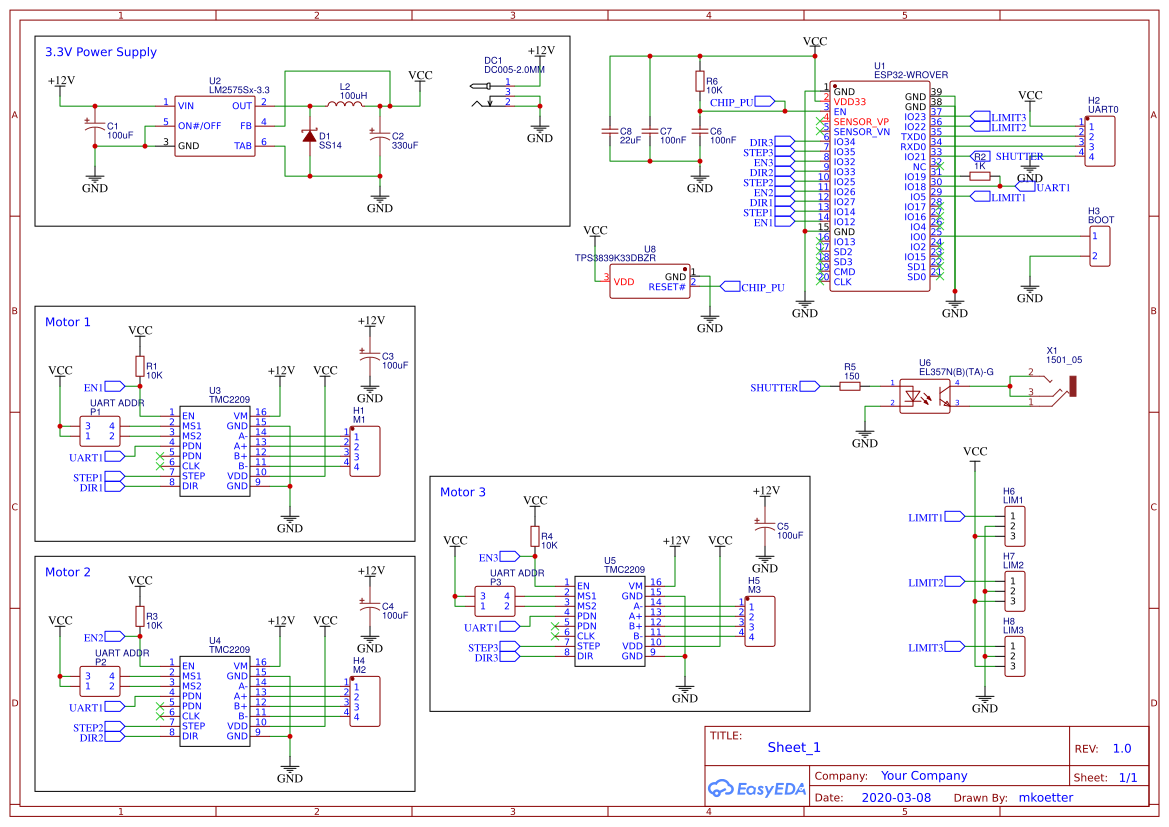1169x827 pixels.
Task: Select the H2 UART0 header
Action: (x=1100, y=141)
